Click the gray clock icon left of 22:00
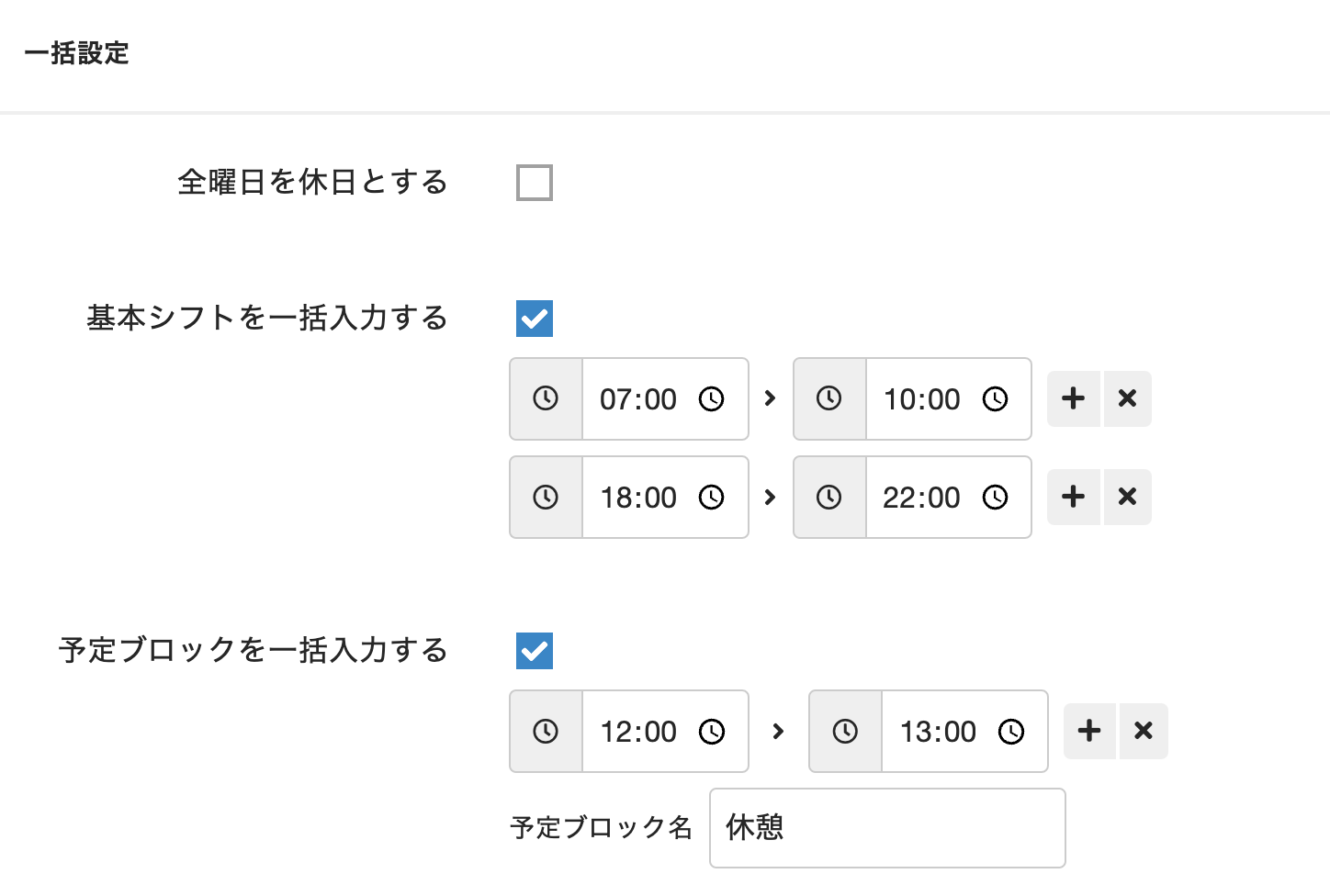The width and height of the screenshot is (1330, 896). [x=829, y=497]
